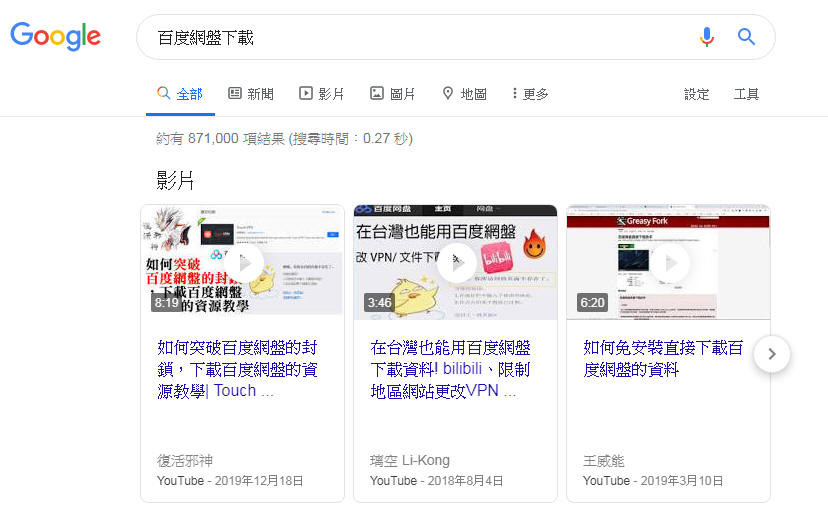The height and width of the screenshot is (530, 828).
Task: Click the 3:46 duration badge
Action: point(379,302)
